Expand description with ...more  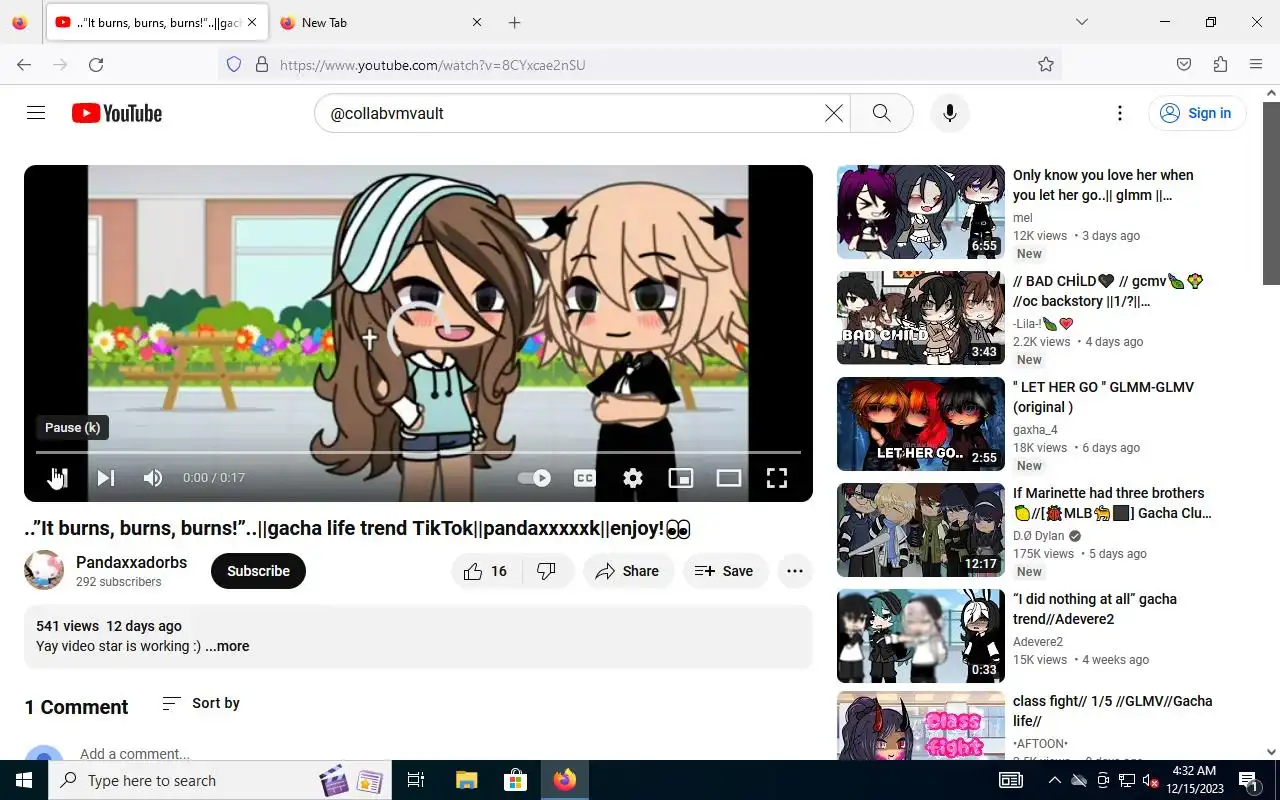tap(227, 646)
